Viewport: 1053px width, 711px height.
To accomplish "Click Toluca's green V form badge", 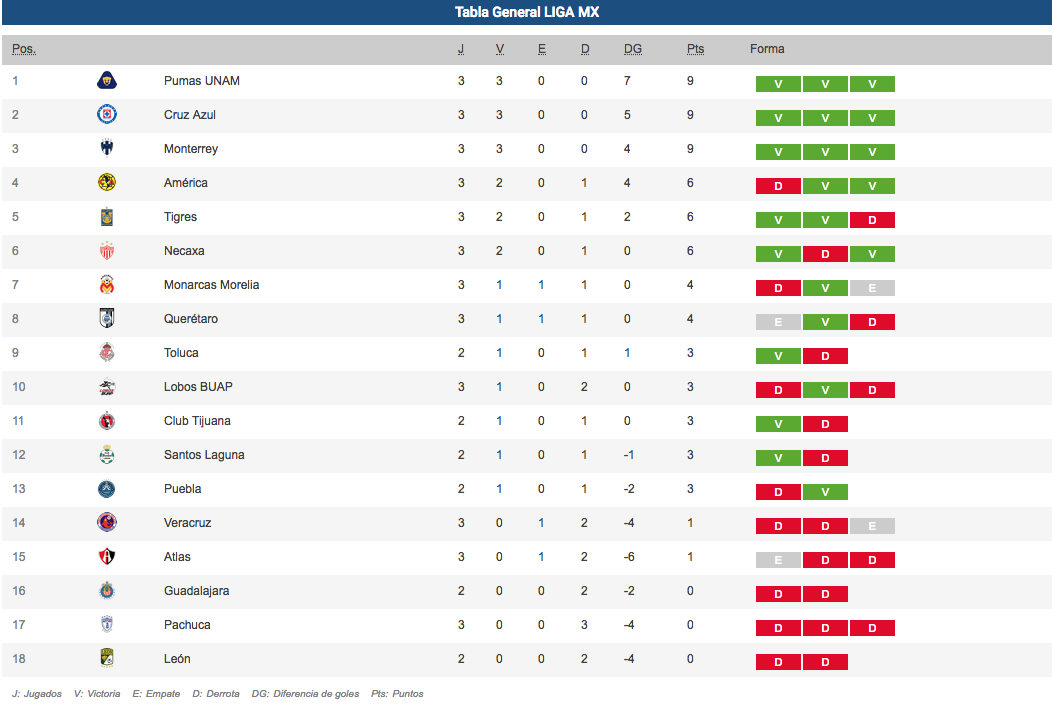I will click(x=778, y=356).
